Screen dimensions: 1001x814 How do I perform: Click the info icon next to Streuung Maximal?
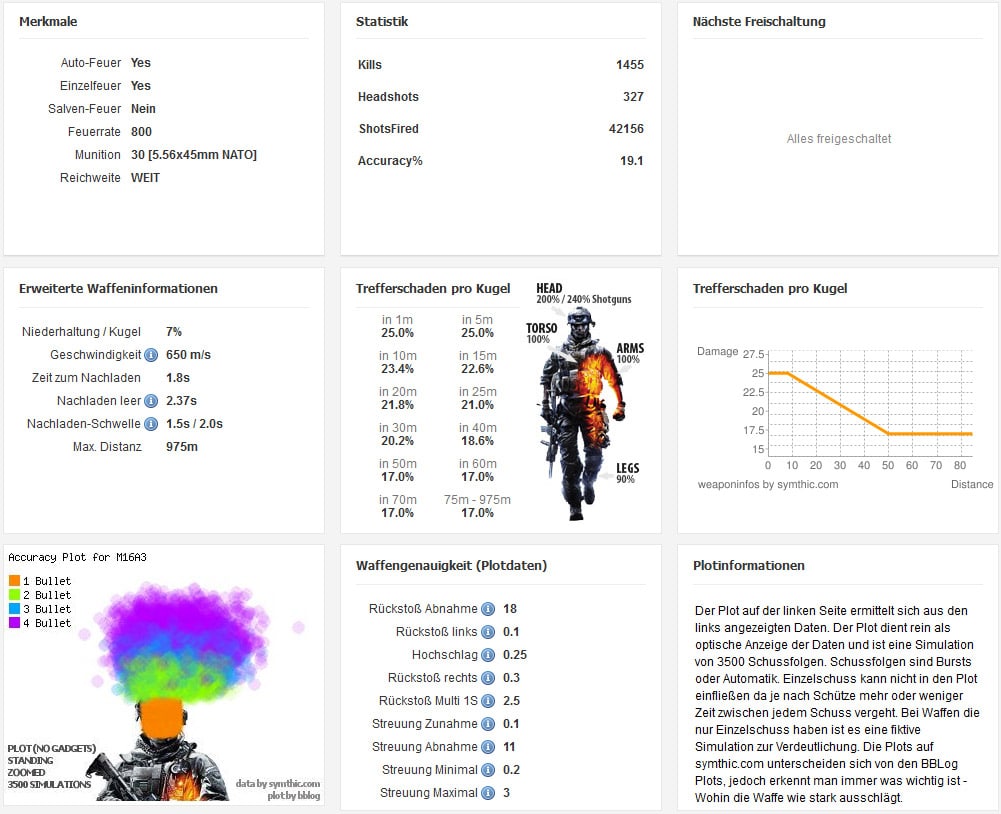click(488, 793)
